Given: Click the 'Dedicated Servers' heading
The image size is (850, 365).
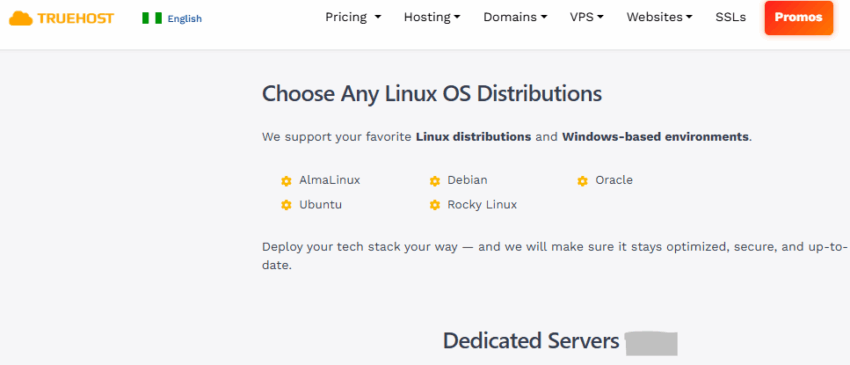Looking at the screenshot, I should 531,341.
